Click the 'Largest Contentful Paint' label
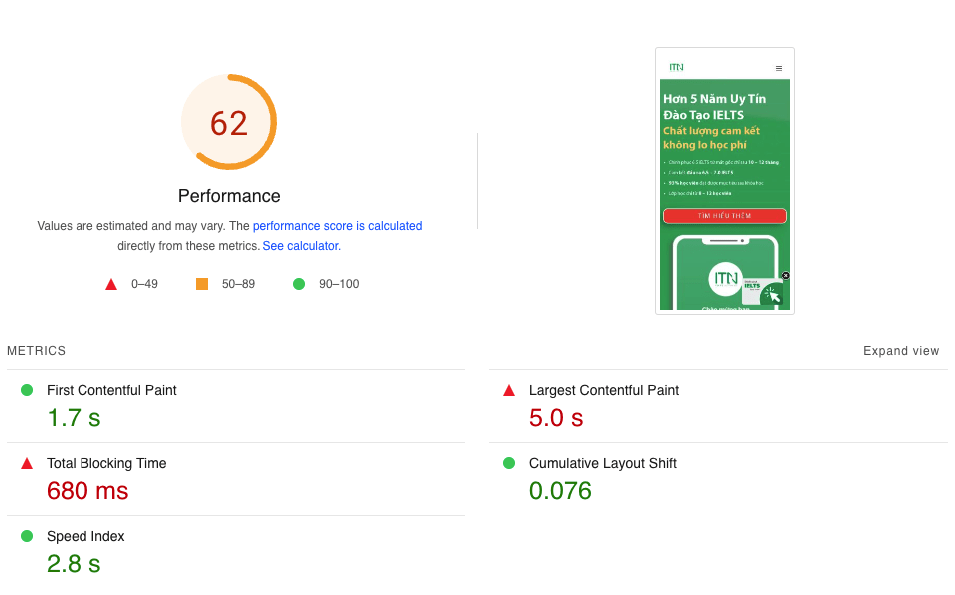 (604, 390)
